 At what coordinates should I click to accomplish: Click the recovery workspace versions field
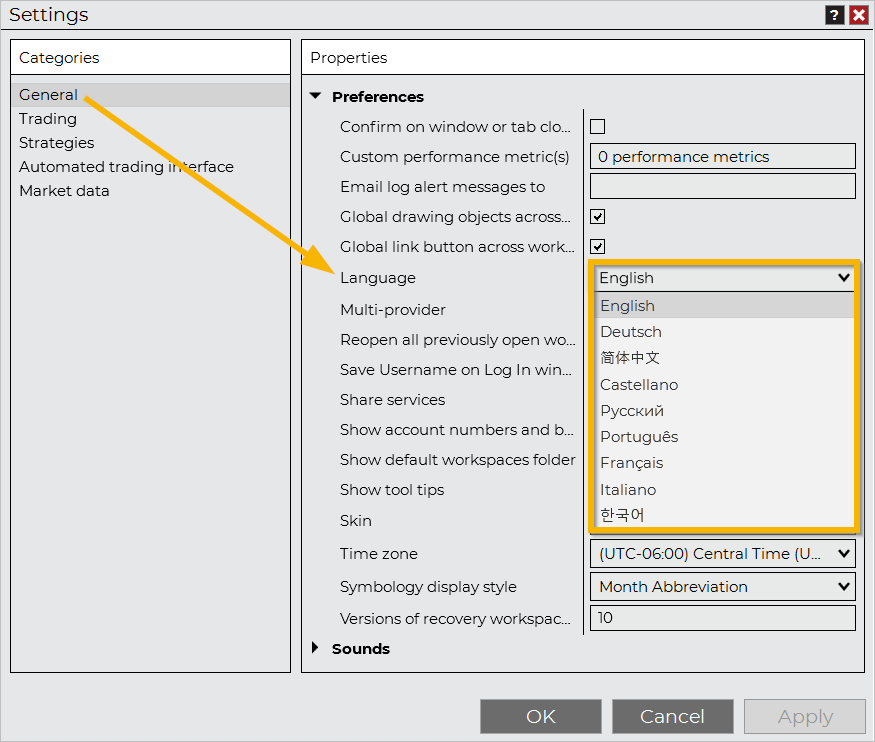pos(723,618)
